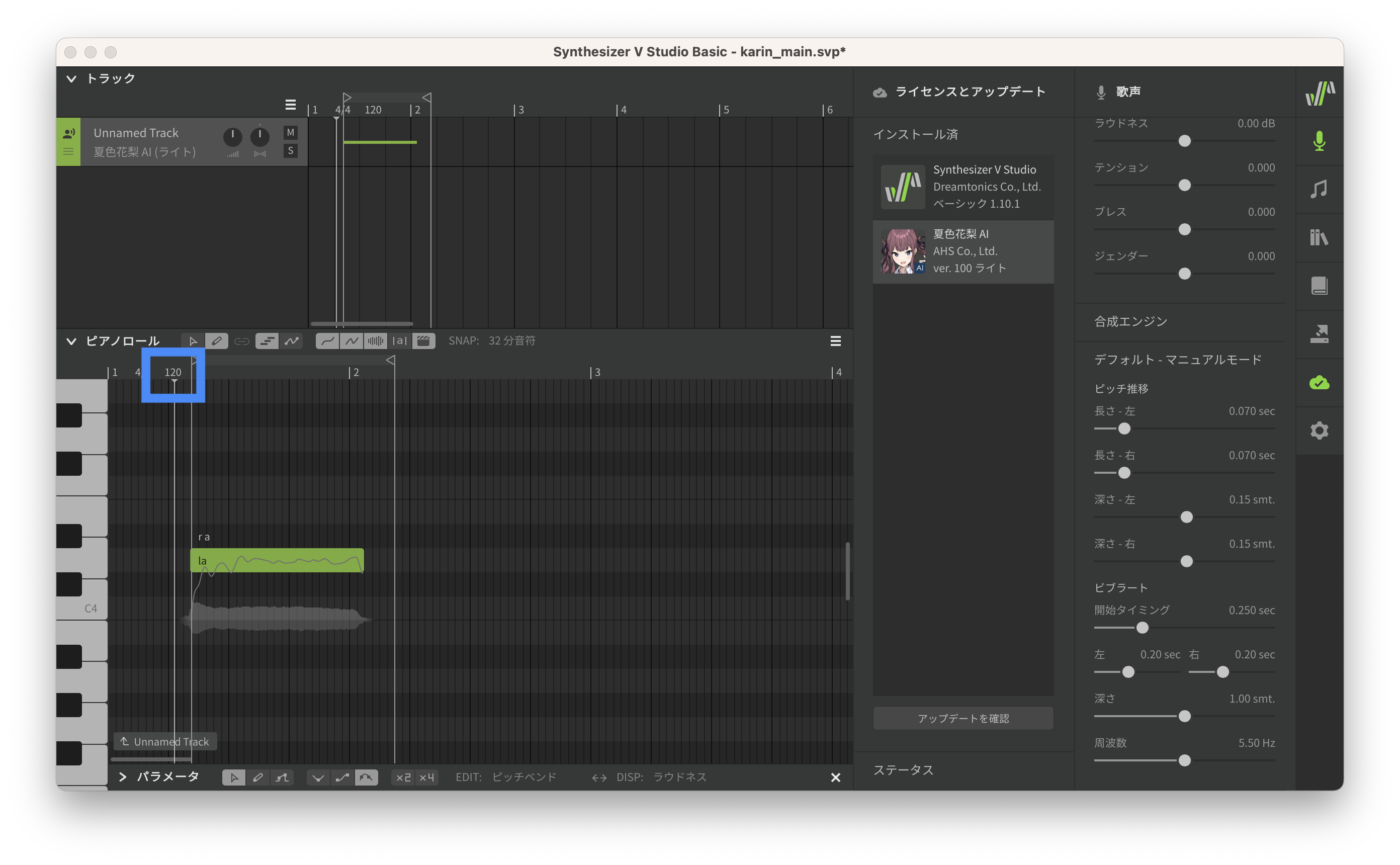Adjust the ラウドネス slider handle
The height and width of the screenshot is (865, 1400).
coord(1184,141)
